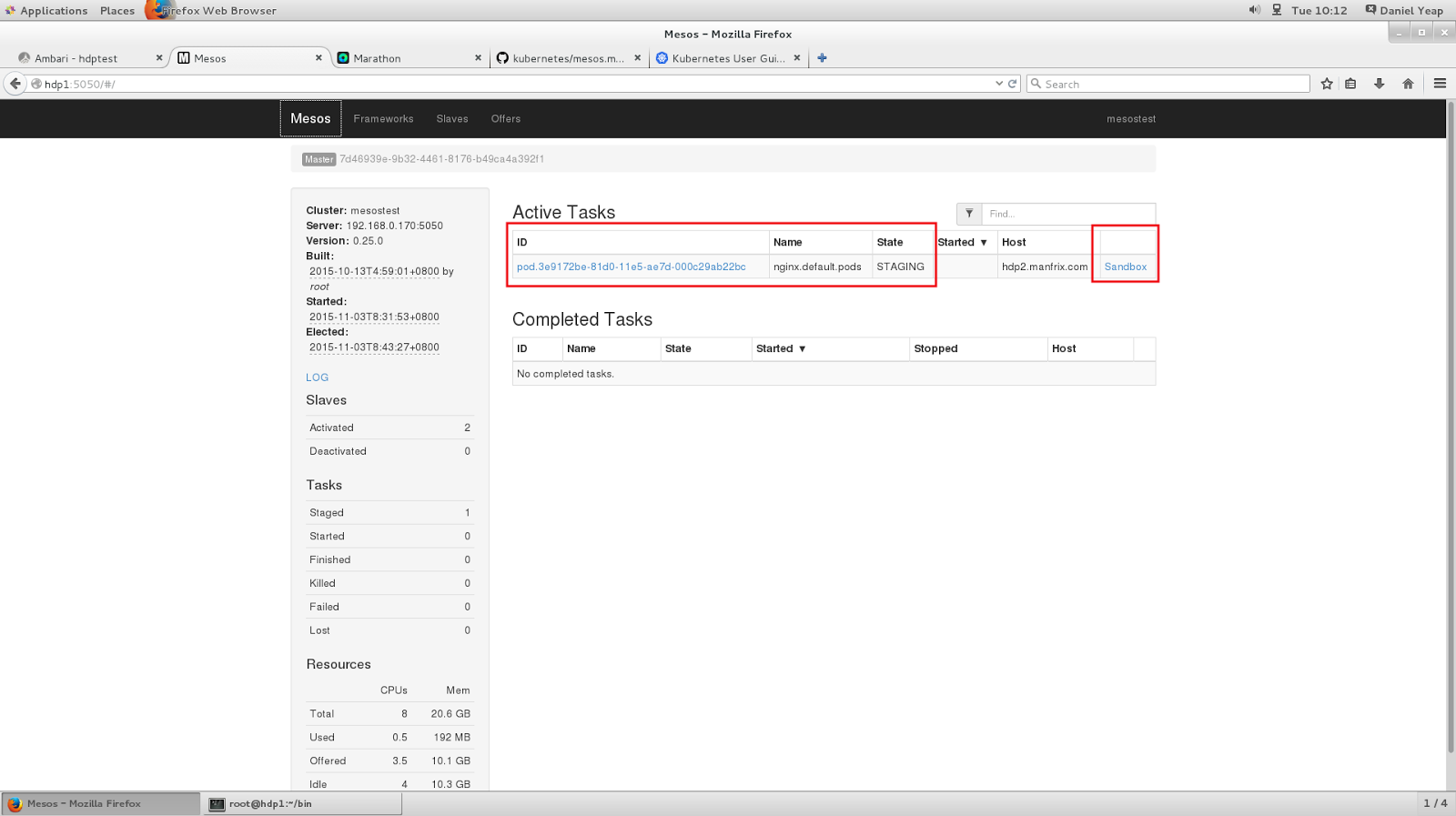Switch to the Ambari - hdptest tab
Viewport: 1456px width, 816px height.
point(76,58)
